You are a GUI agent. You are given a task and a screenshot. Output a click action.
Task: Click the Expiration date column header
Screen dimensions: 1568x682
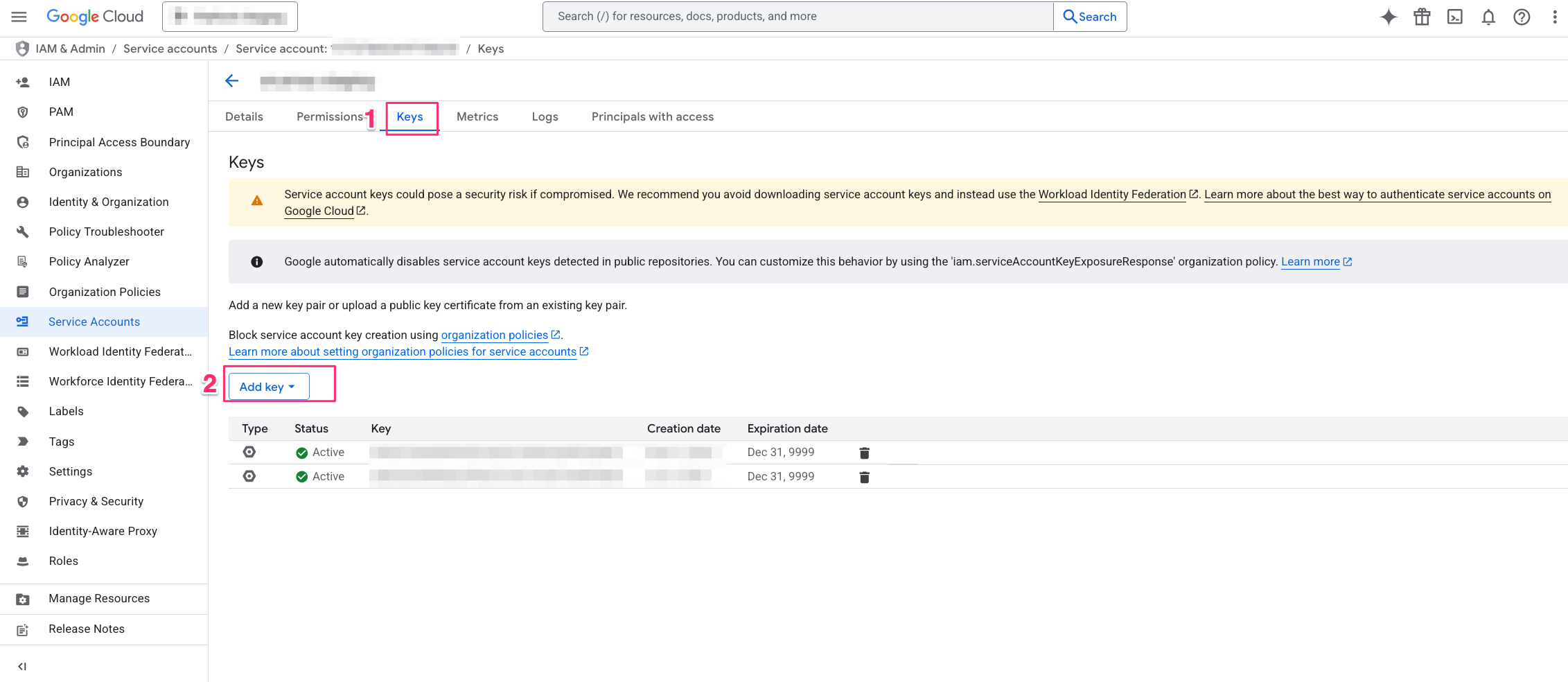pyautogui.click(x=787, y=428)
